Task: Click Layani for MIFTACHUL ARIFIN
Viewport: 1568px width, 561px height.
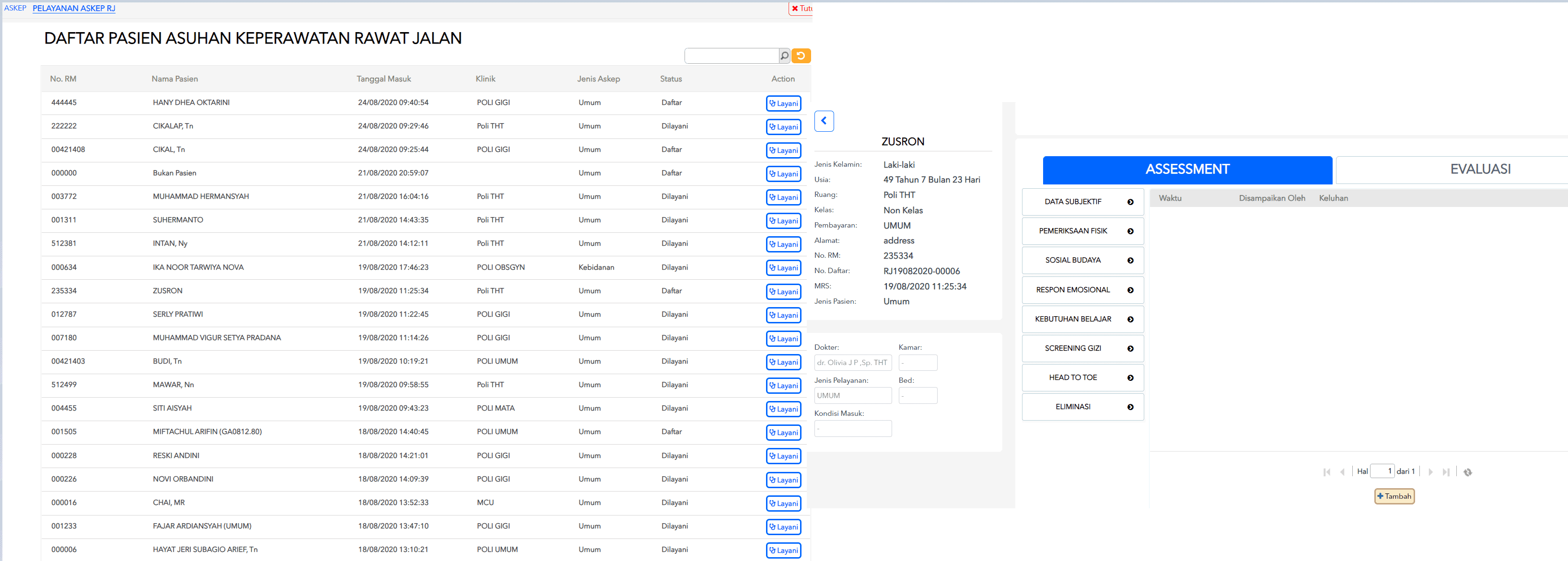Action: click(x=783, y=433)
